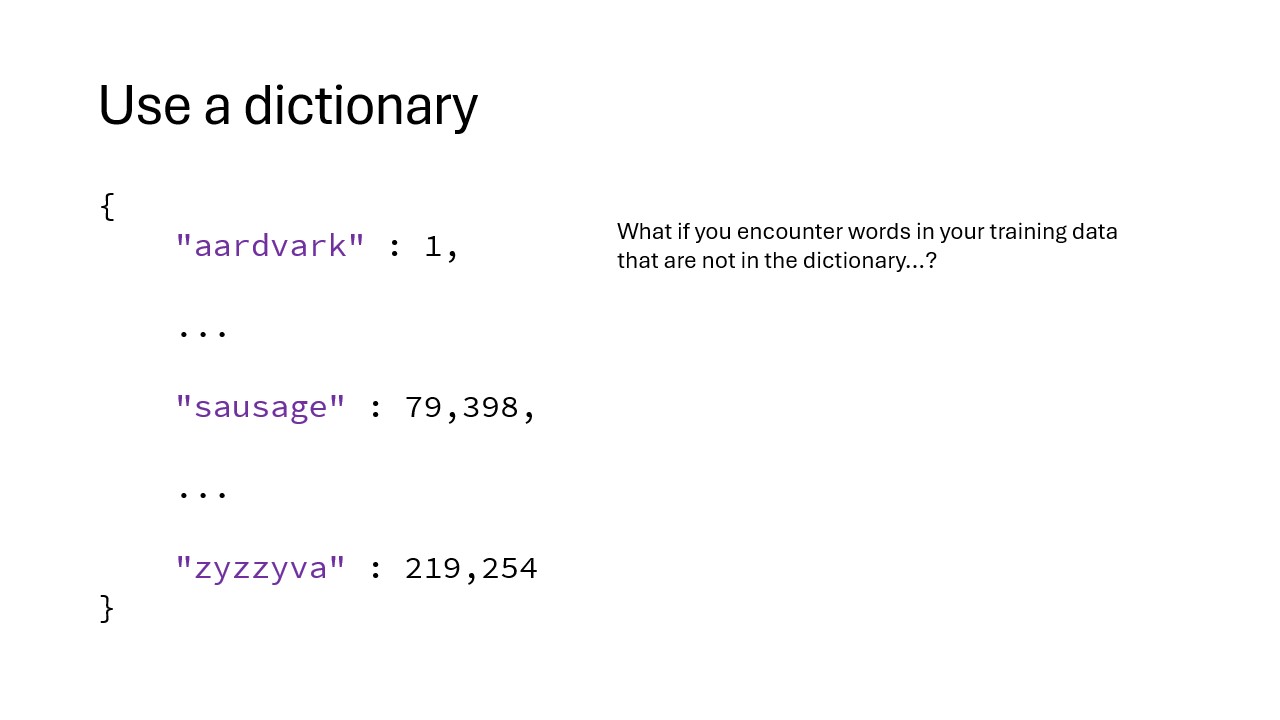This screenshot has height=720, width=1280.
Task: Click the "that are not in the dictionary...?" line
Action: [776, 261]
